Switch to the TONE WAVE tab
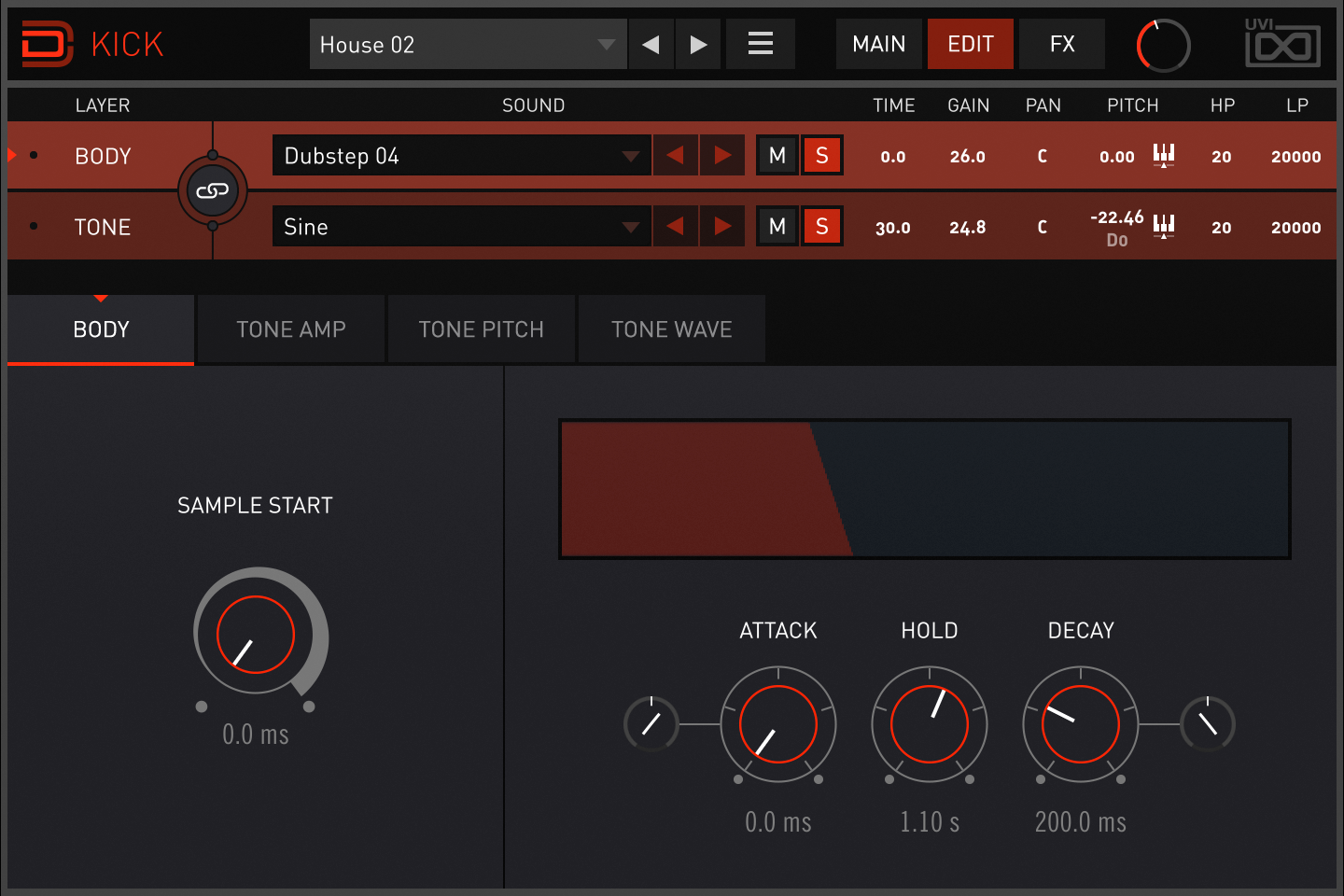 (x=671, y=329)
